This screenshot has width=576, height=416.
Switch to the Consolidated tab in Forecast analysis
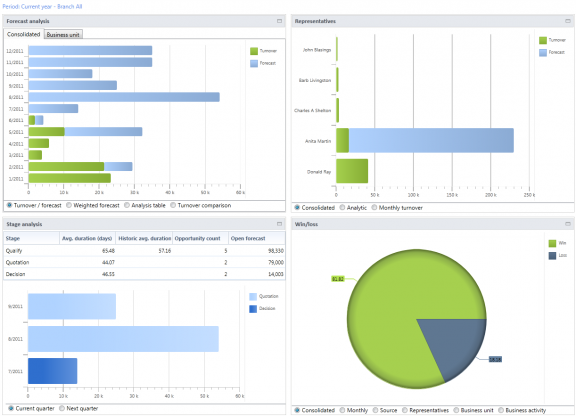click(x=24, y=34)
